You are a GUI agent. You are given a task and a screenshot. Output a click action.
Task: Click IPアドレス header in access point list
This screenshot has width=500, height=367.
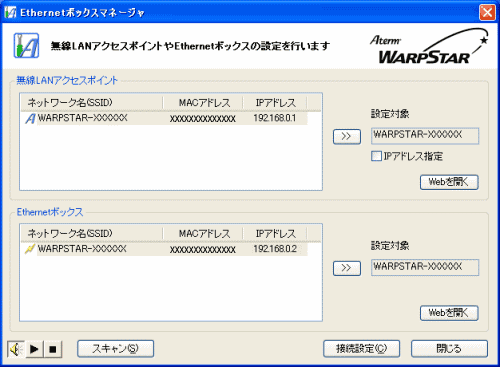tap(275, 103)
